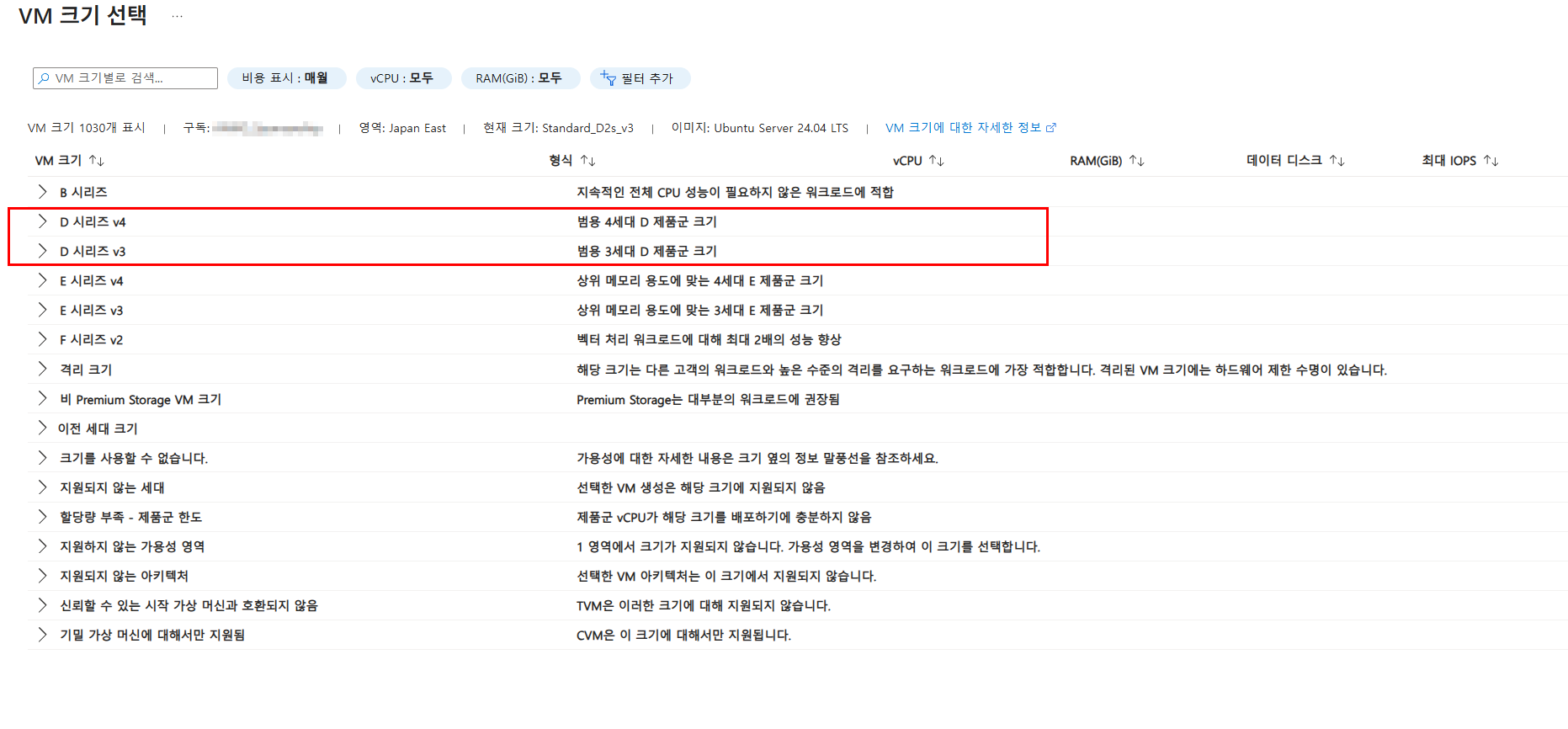
Task: Sort by the RAM(GiB) column
Action: (1107, 160)
